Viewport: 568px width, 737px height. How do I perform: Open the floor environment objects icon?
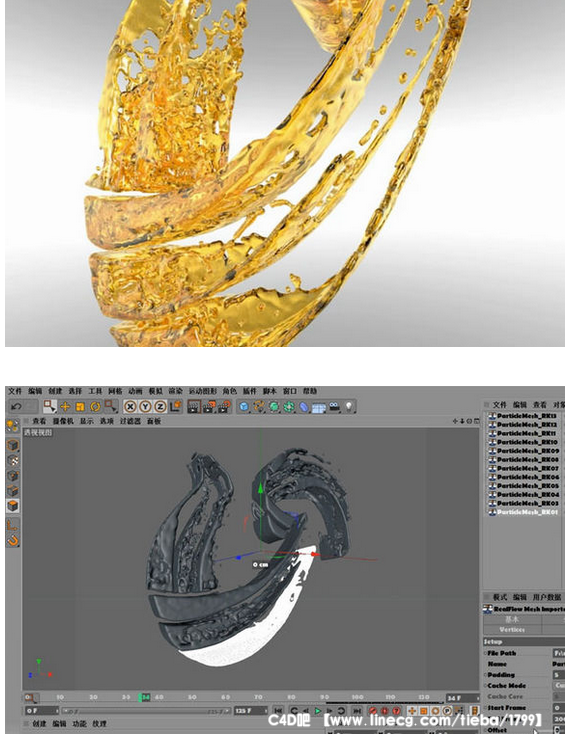(319, 408)
